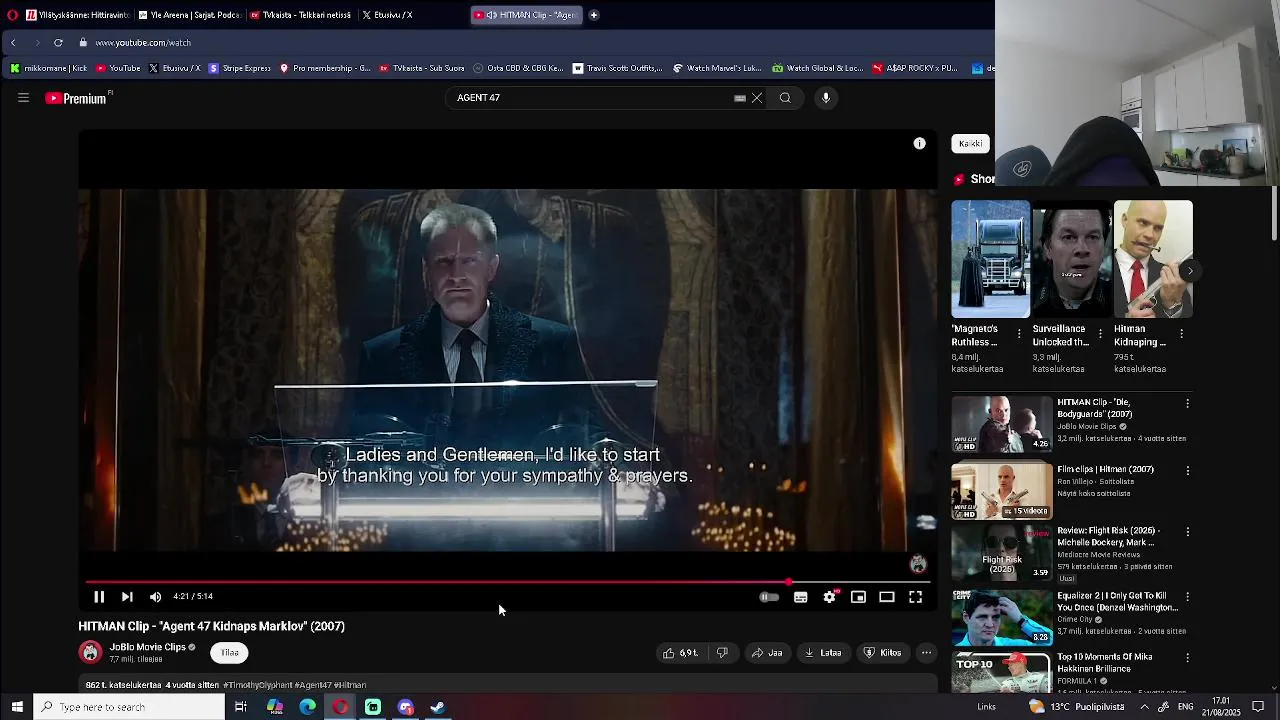Screen dimensions: 1280x720
Task: Subscribe using the Tilaa button
Action: coord(230,653)
